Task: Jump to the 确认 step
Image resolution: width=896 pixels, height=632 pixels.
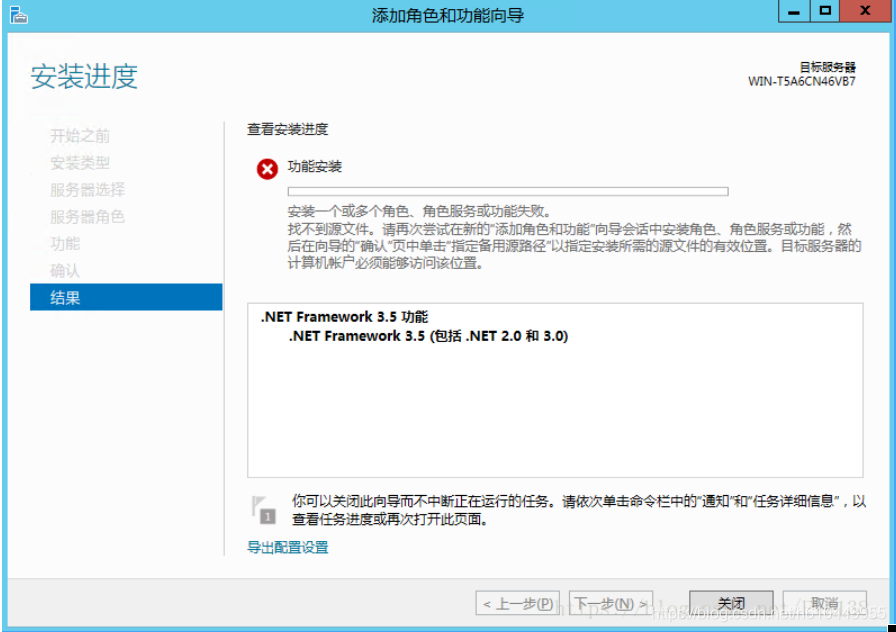Action: point(66,271)
